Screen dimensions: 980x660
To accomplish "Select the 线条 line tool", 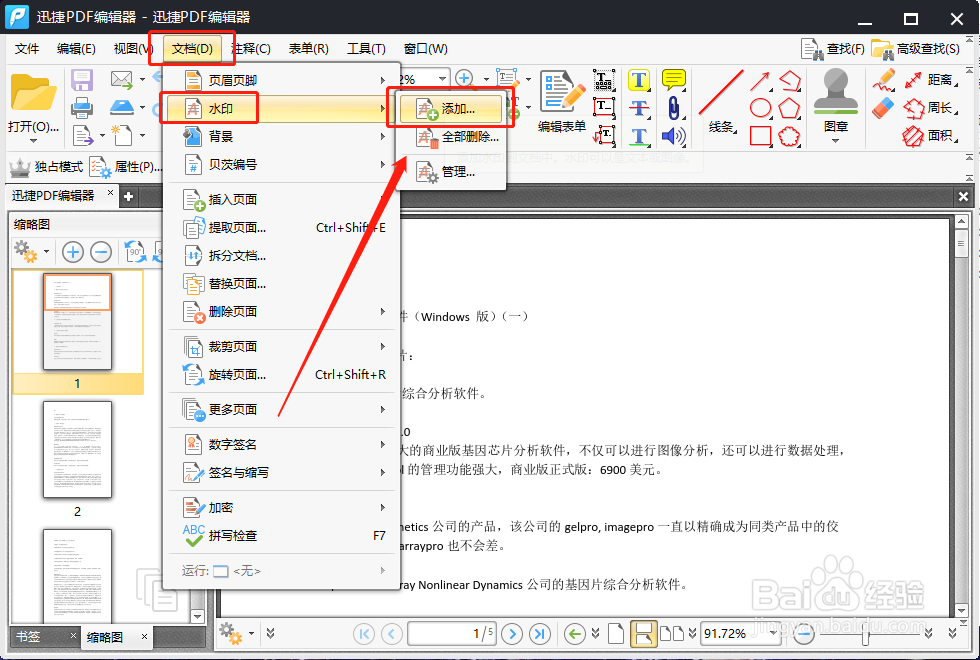I will point(721,101).
